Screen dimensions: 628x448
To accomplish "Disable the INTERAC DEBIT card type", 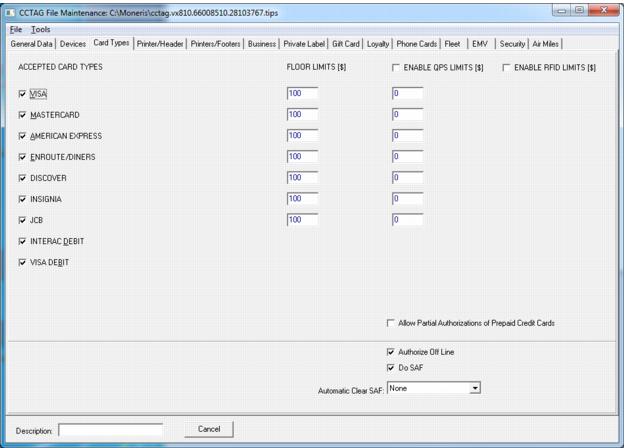I will pos(23,241).
